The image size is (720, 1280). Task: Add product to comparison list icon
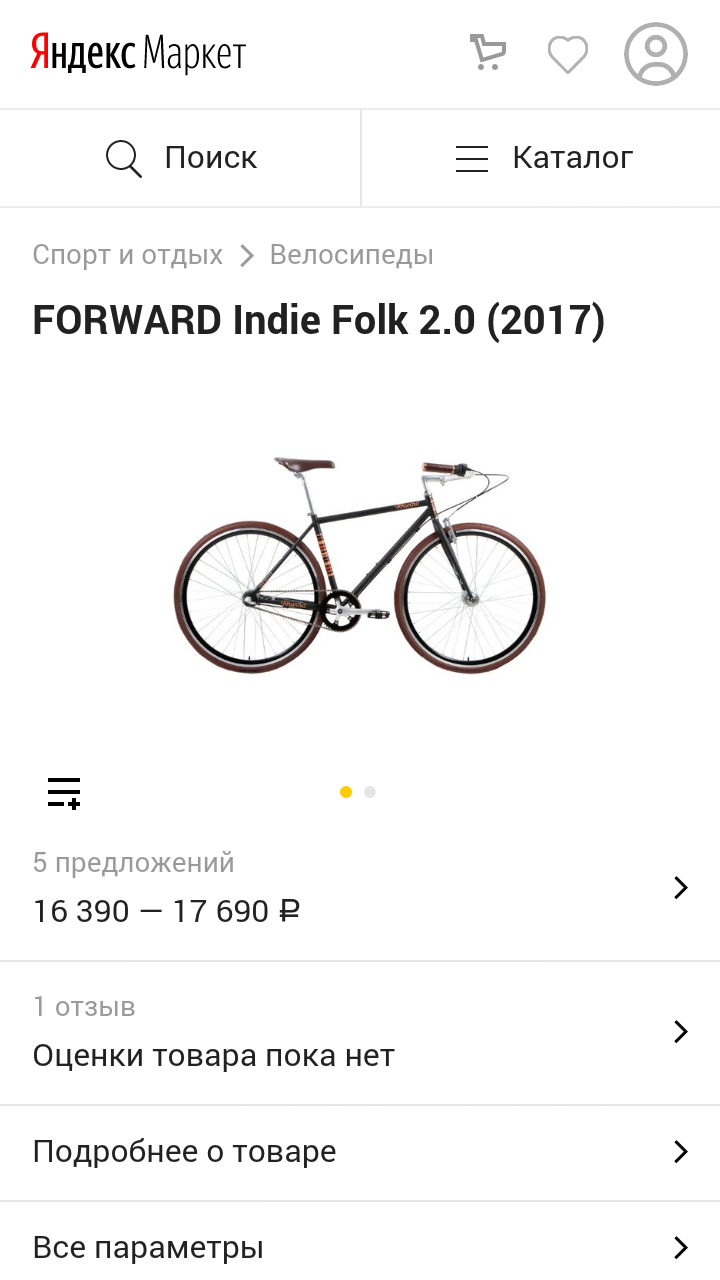tap(64, 792)
